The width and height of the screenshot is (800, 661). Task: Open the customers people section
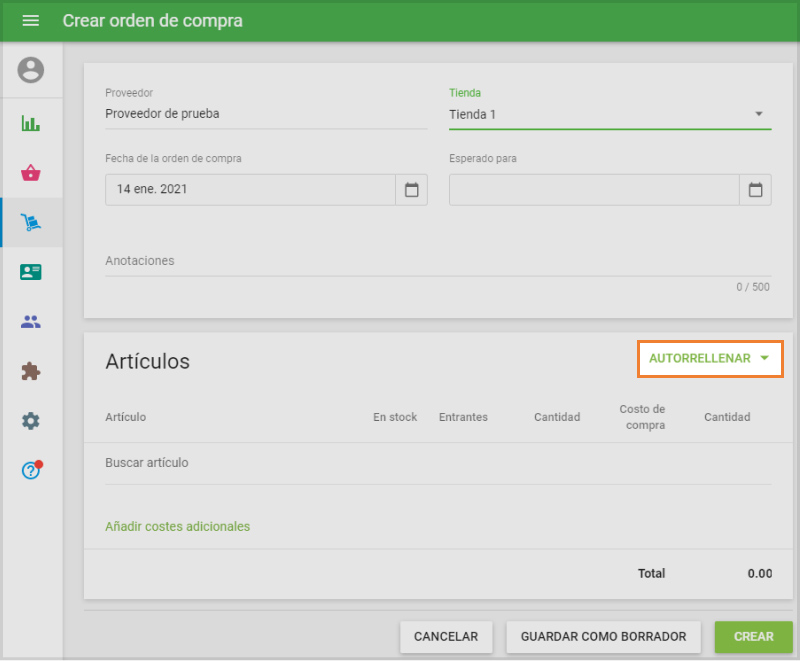click(x=31, y=322)
